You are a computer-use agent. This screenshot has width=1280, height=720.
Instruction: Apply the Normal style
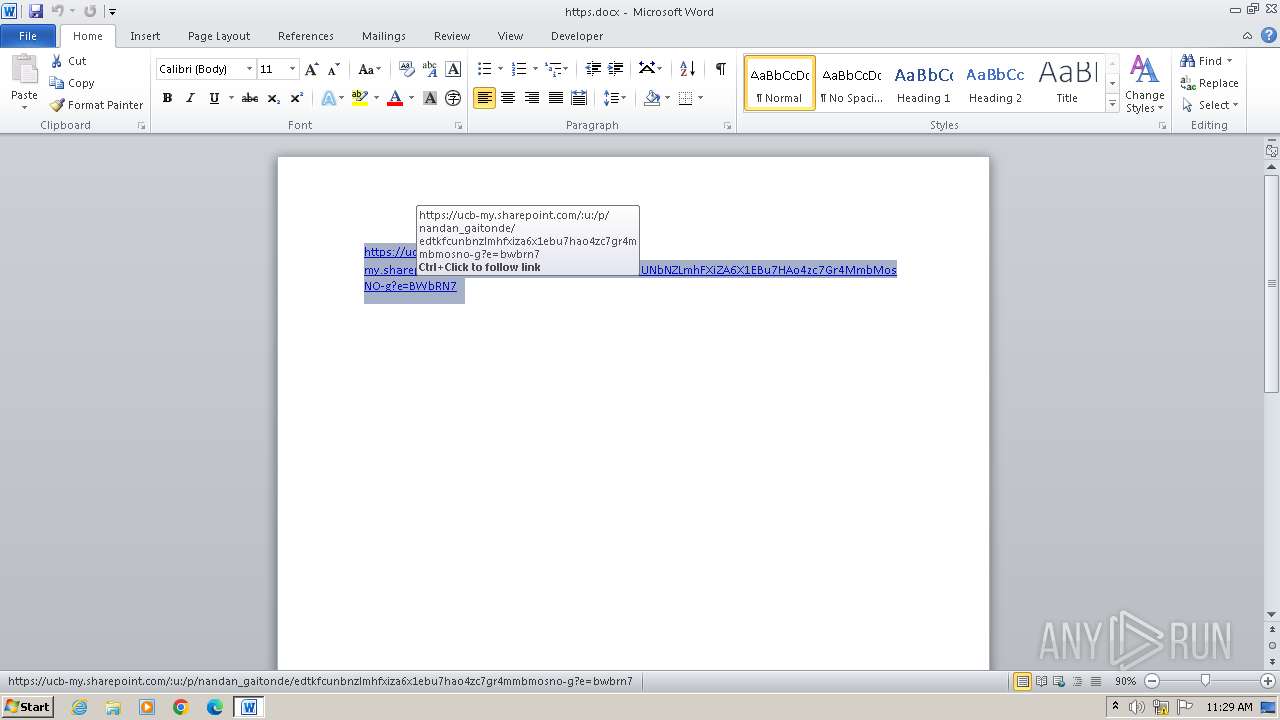(x=780, y=83)
